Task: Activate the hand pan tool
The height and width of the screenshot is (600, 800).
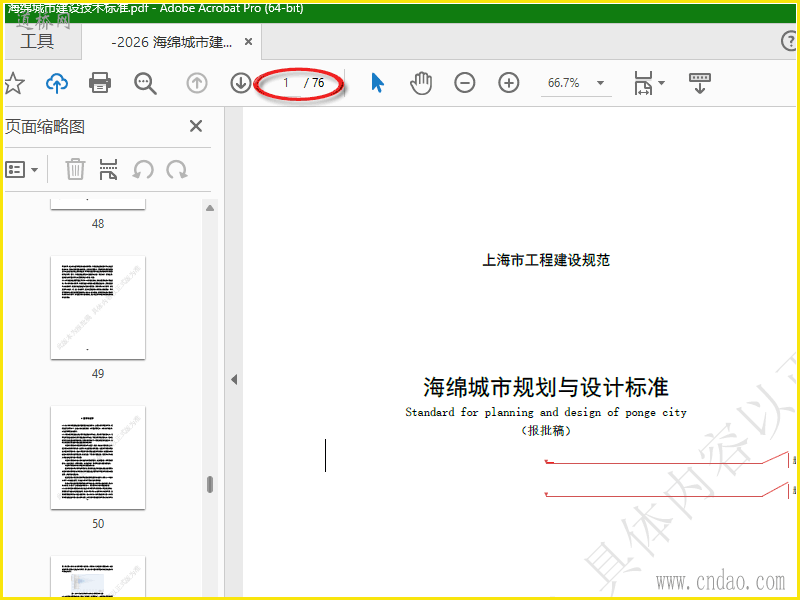Action: (x=421, y=83)
